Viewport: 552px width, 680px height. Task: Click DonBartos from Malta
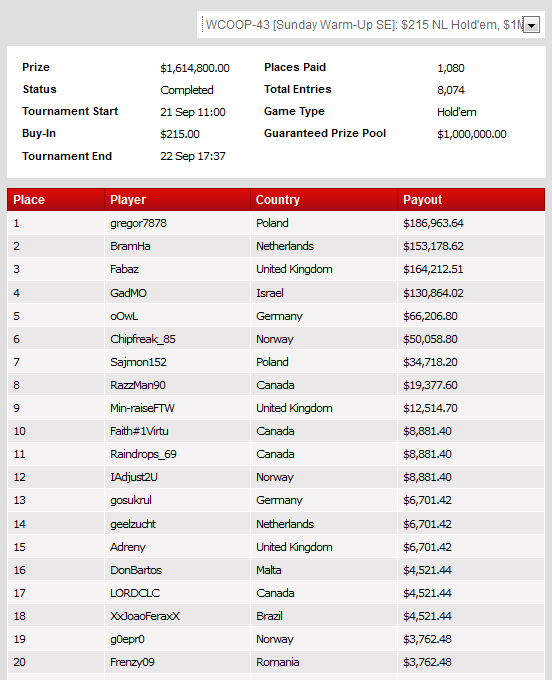[136, 570]
